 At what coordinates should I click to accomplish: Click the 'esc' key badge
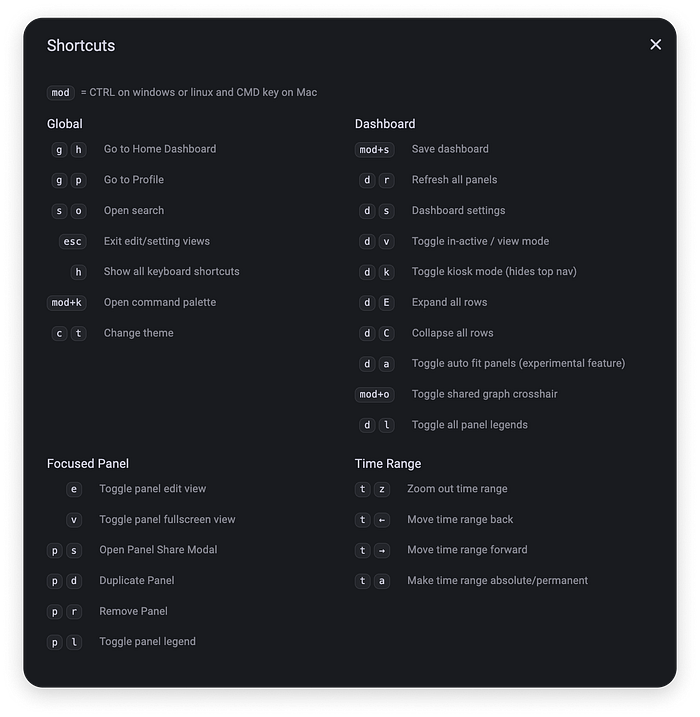(73, 241)
